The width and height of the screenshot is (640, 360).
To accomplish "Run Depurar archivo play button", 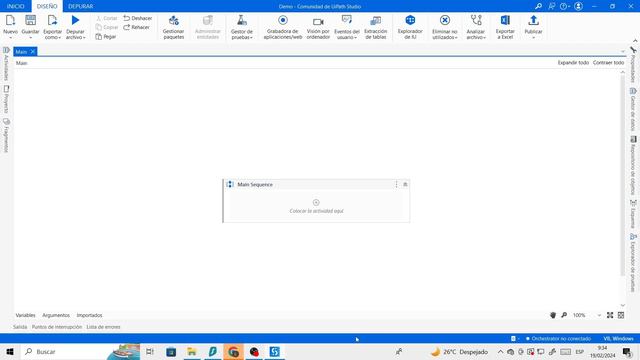I will pyautogui.click(x=76, y=20).
